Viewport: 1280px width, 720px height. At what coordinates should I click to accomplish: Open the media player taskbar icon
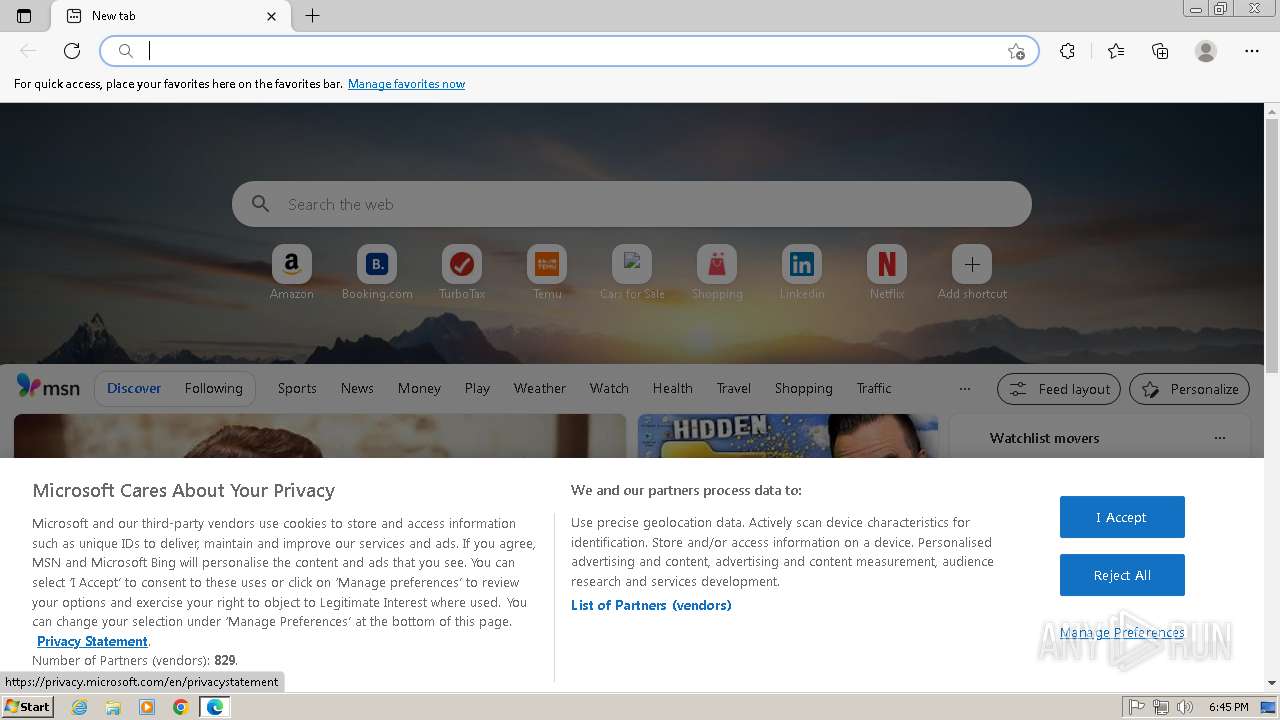pyautogui.click(x=147, y=707)
